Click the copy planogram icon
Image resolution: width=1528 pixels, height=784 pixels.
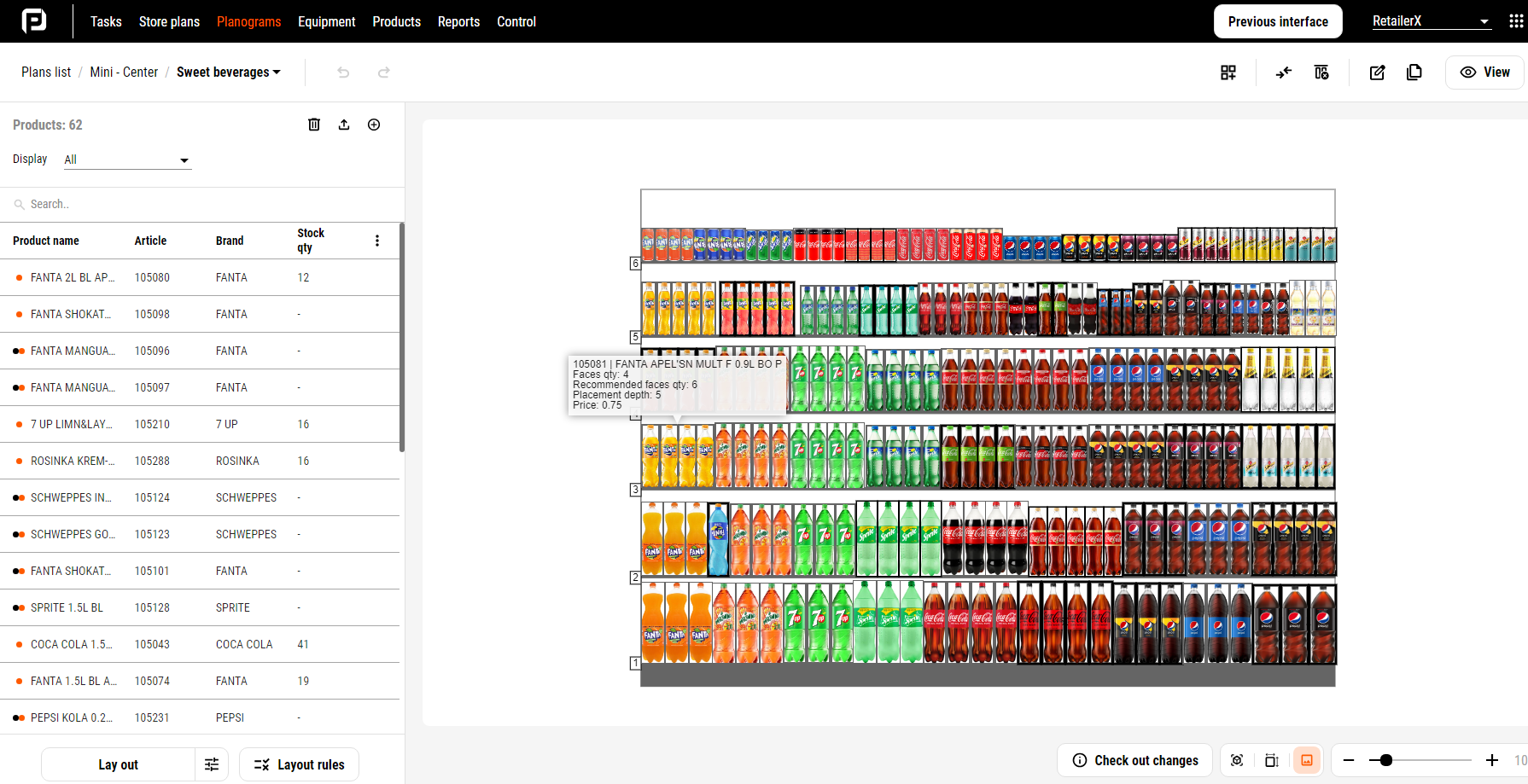tap(1414, 73)
